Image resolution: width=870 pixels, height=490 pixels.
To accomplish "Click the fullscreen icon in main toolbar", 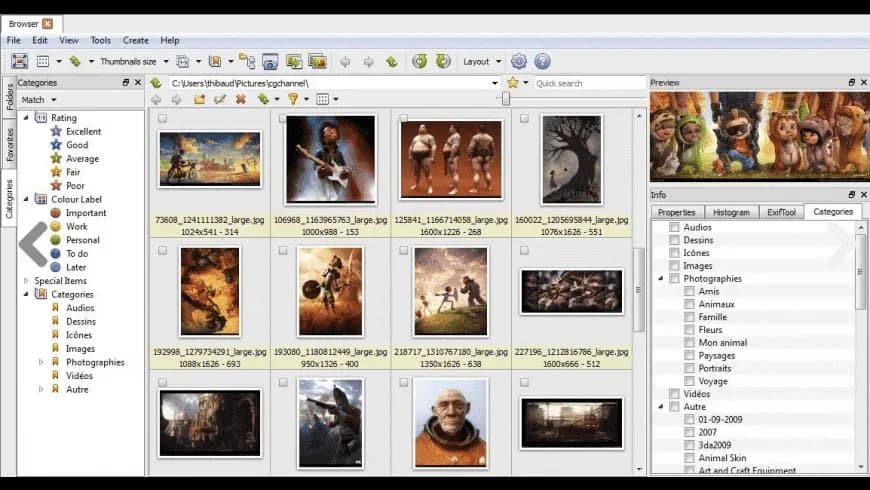I will [x=19, y=61].
